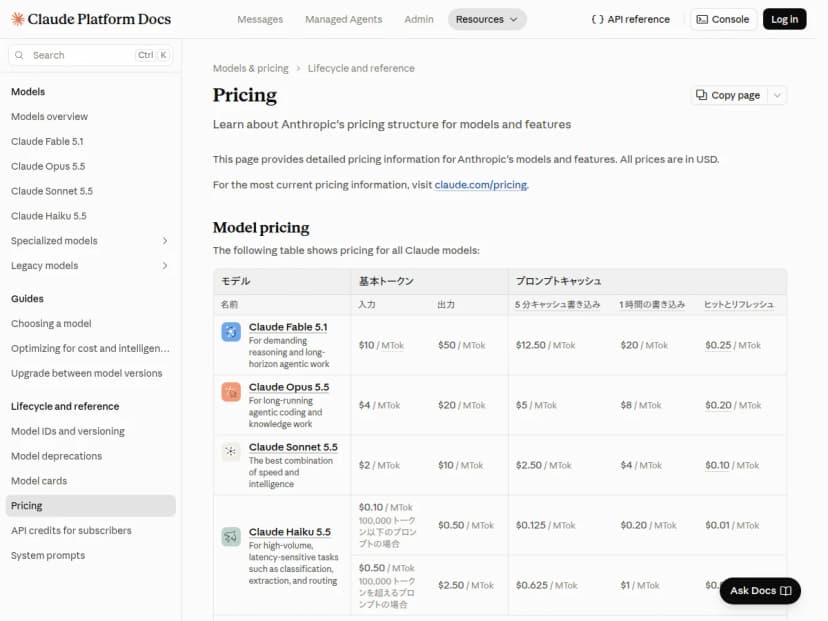Click the book icon in Ask Docs
The height and width of the screenshot is (621, 828).
786,590
